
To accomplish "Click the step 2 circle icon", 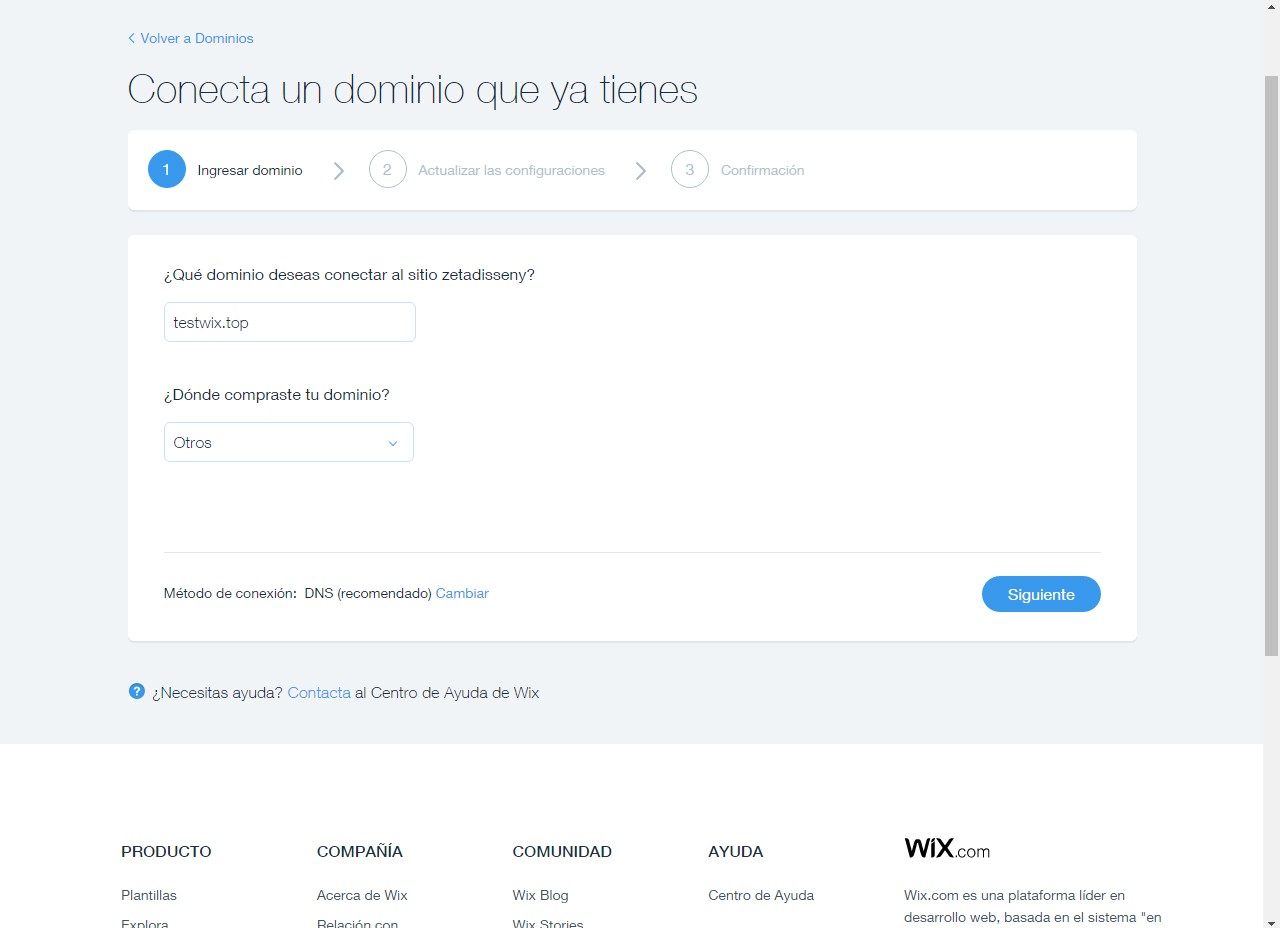I will (387, 170).
